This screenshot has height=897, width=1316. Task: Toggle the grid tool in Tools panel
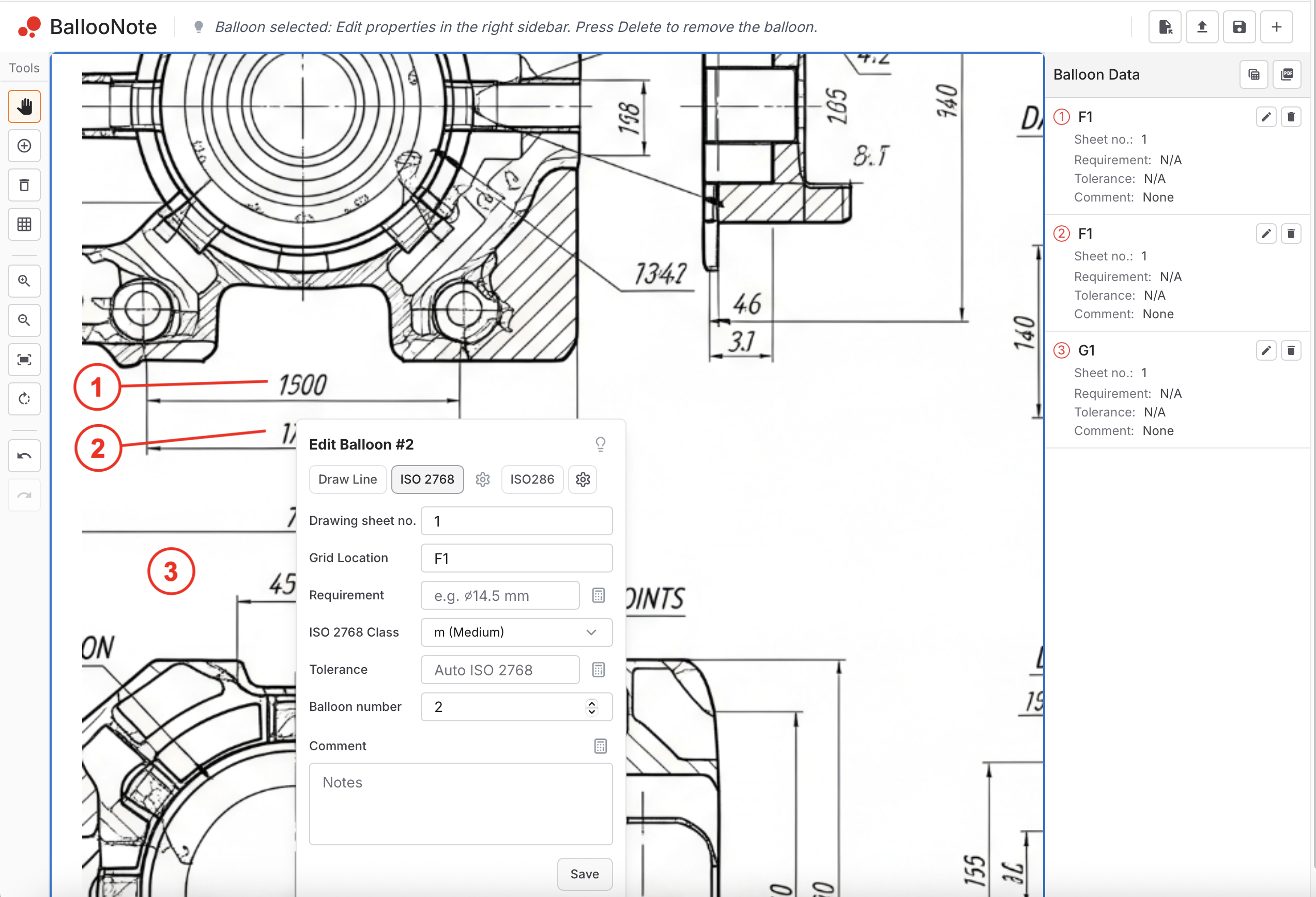24,224
